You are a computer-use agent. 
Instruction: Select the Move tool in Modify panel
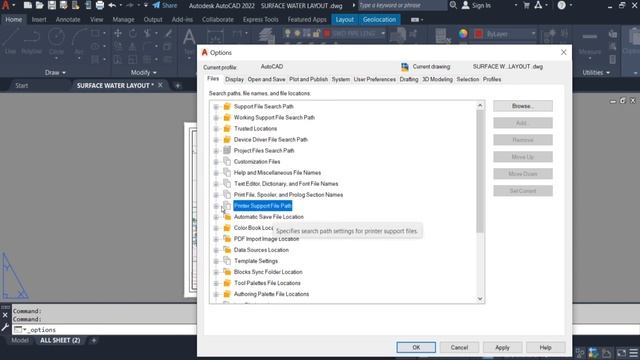(x=118, y=33)
